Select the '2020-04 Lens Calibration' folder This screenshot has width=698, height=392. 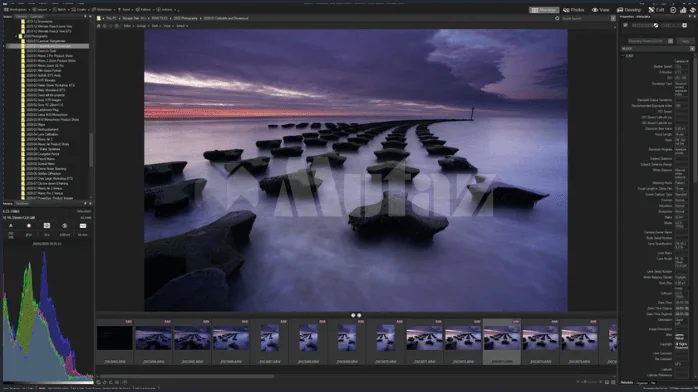(x=42, y=134)
